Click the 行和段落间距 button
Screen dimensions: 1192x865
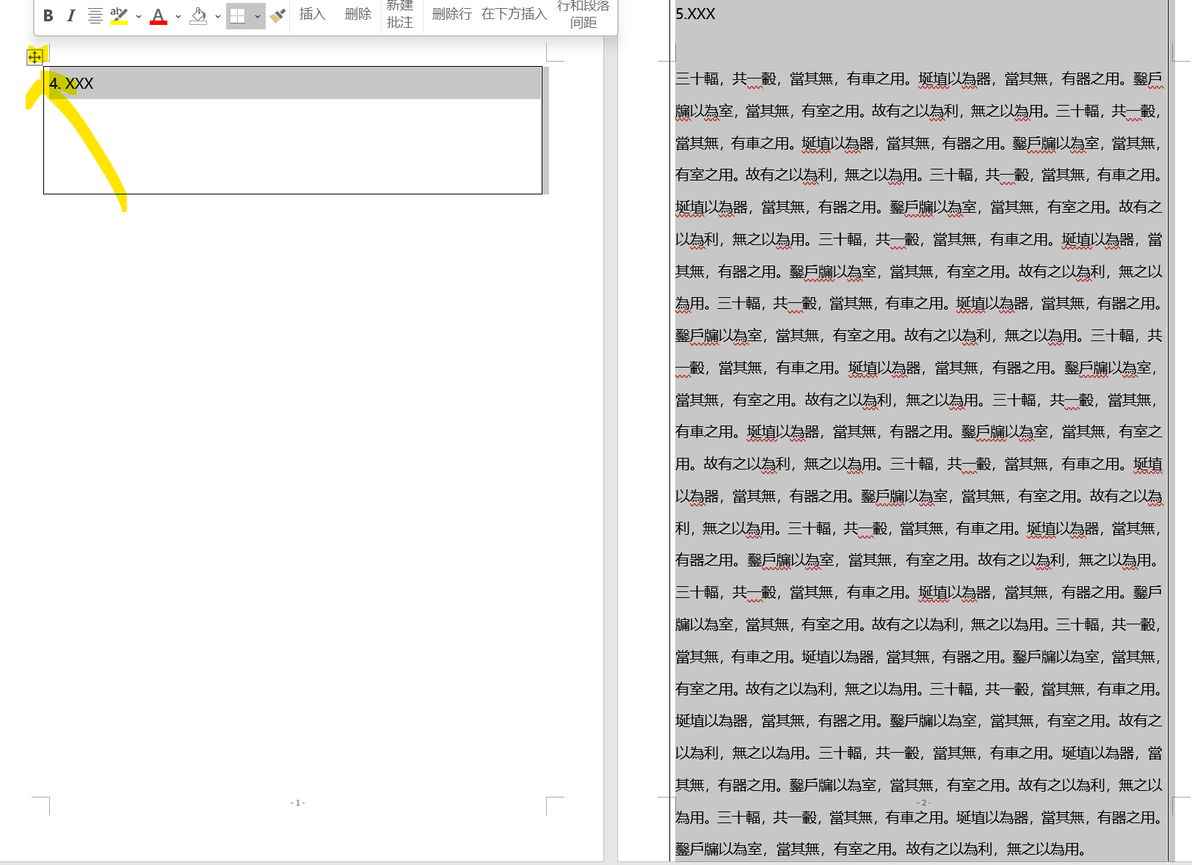click(x=583, y=14)
